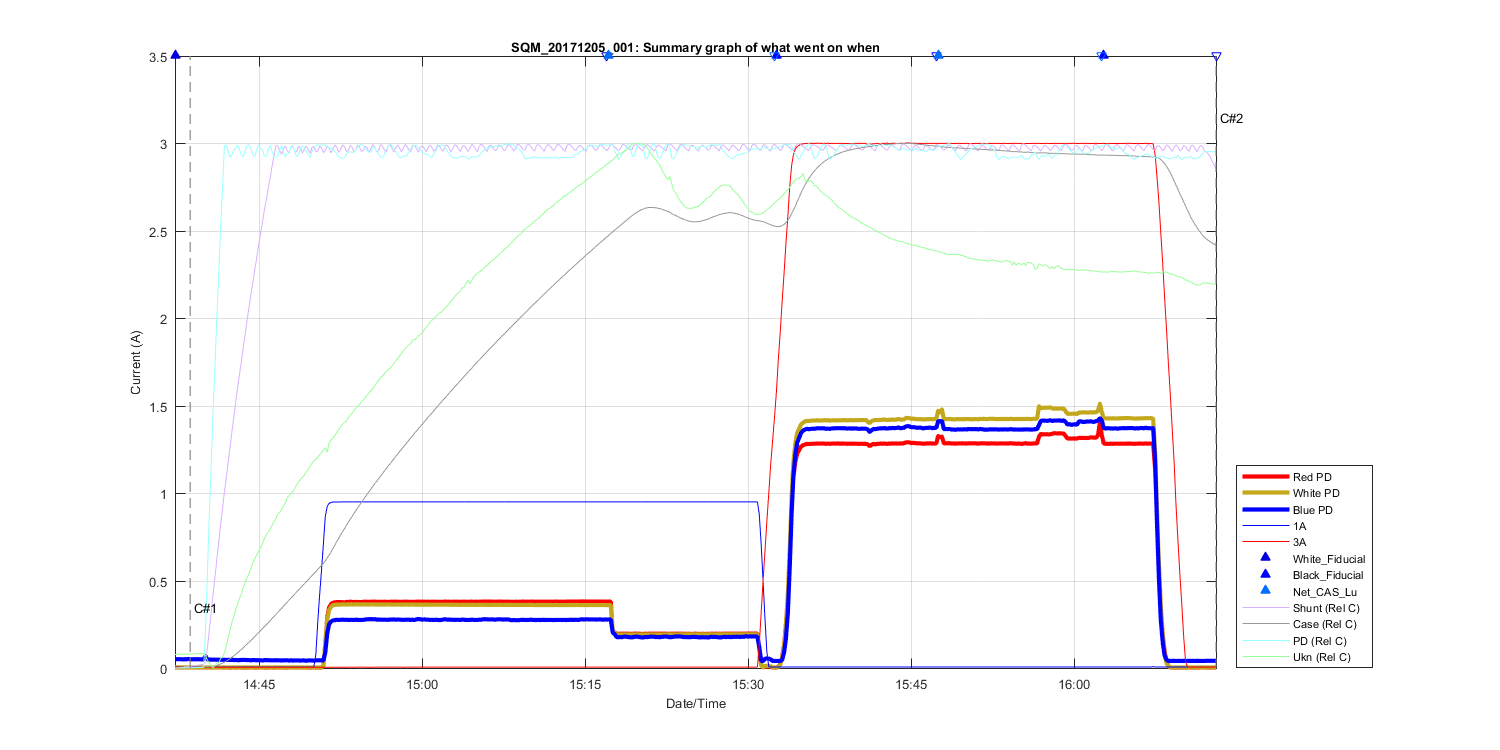Screen dimensions: 1500x750
Task: Click the Current (A) y-axis label
Action: (135, 362)
